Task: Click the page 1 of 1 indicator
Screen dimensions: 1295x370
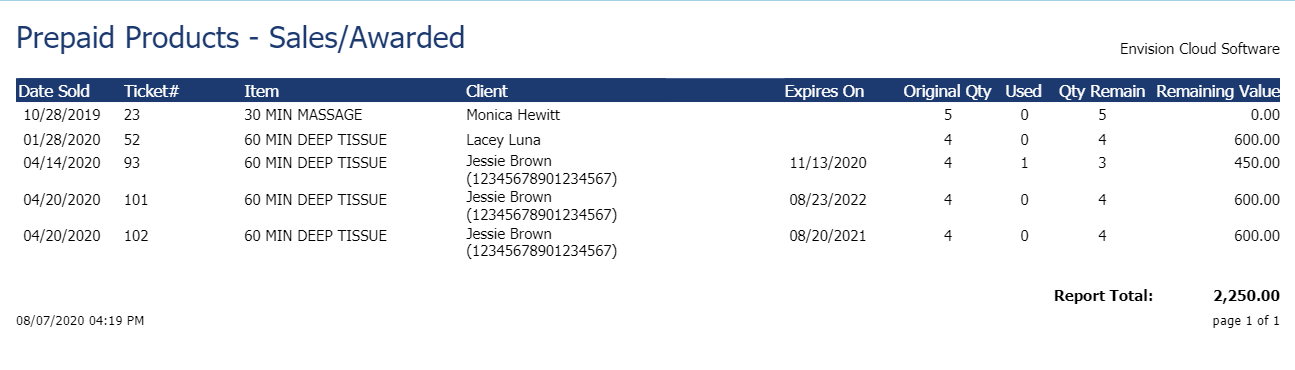Action: (x=1245, y=321)
